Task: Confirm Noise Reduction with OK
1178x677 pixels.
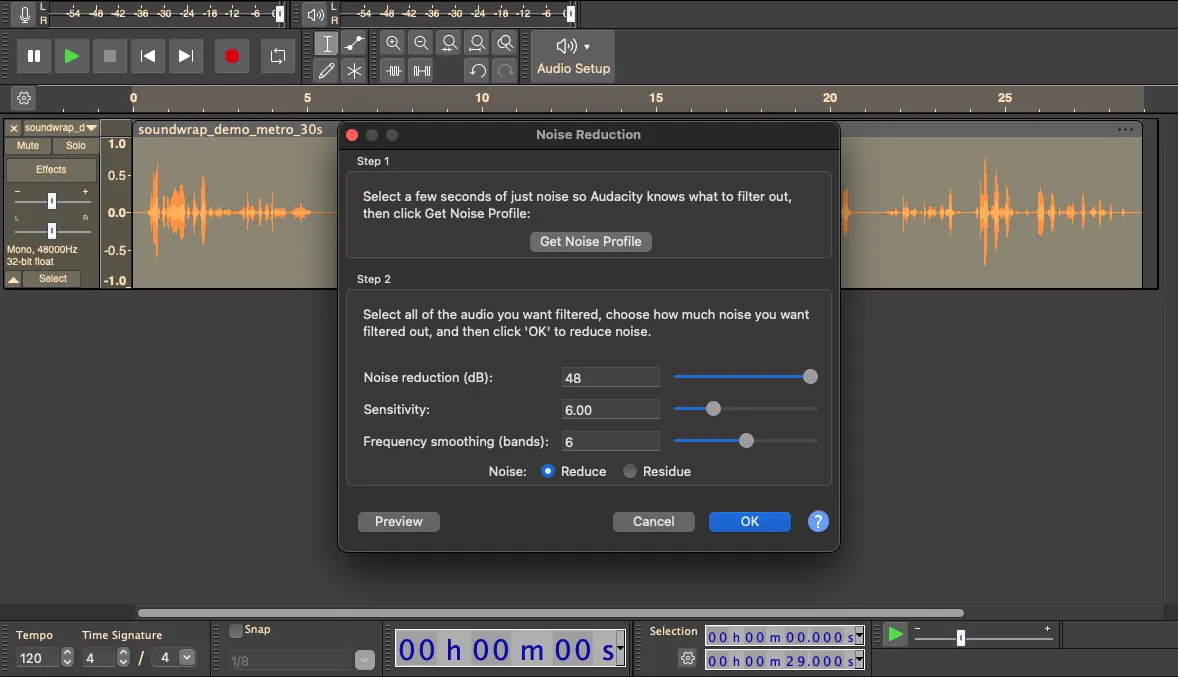Action: [750, 521]
